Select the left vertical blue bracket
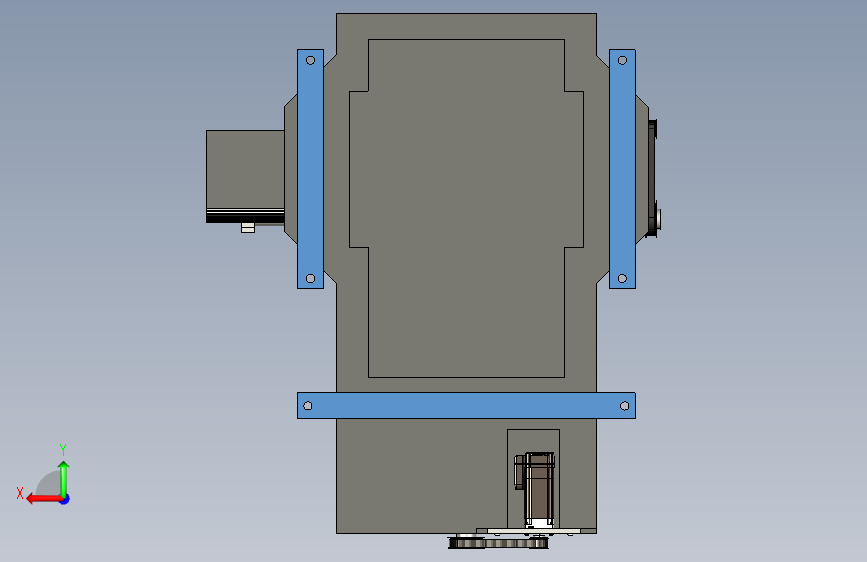Image resolution: width=867 pixels, height=562 pixels. (x=310, y=169)
